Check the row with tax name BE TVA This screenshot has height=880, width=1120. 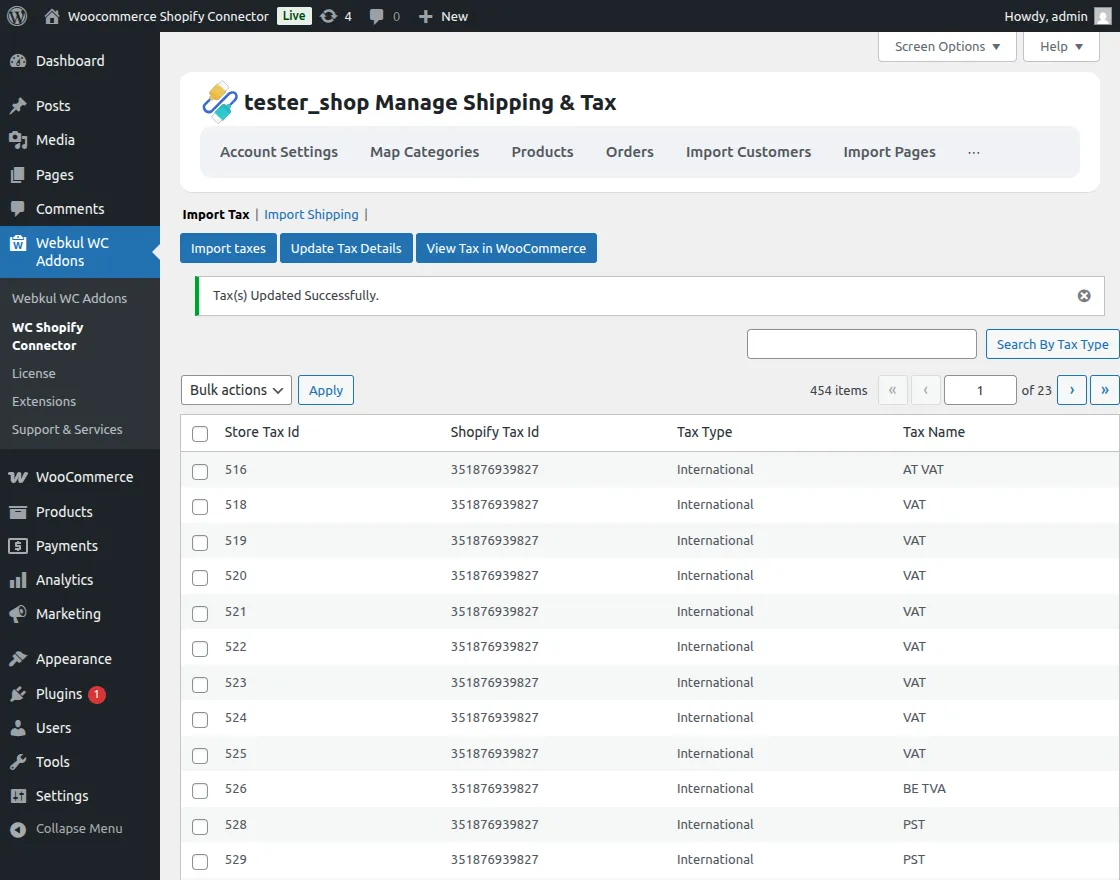[x=200, y=790]
